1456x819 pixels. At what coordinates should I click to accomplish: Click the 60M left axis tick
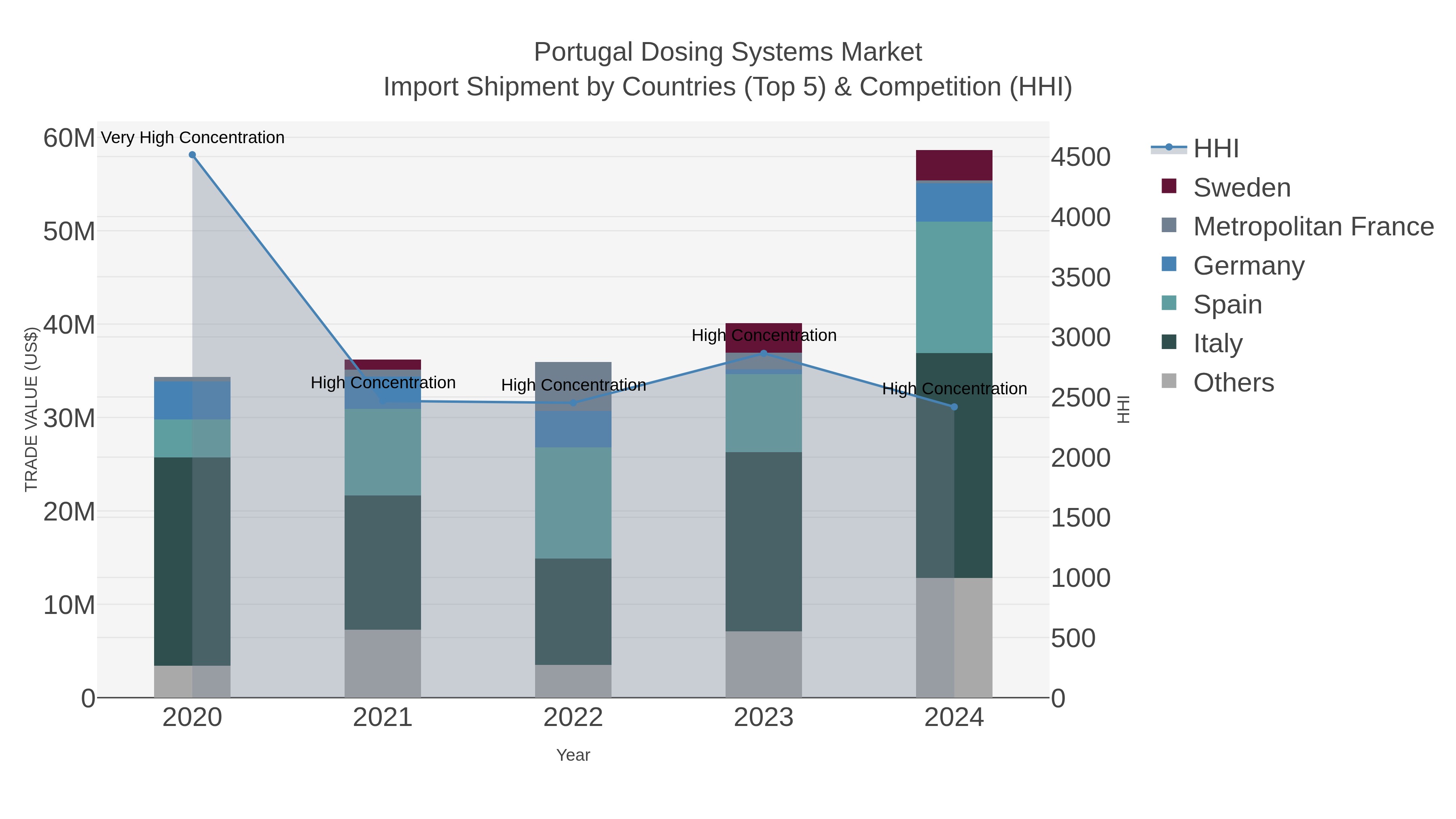pyautogui.click(x=69, y=138)
